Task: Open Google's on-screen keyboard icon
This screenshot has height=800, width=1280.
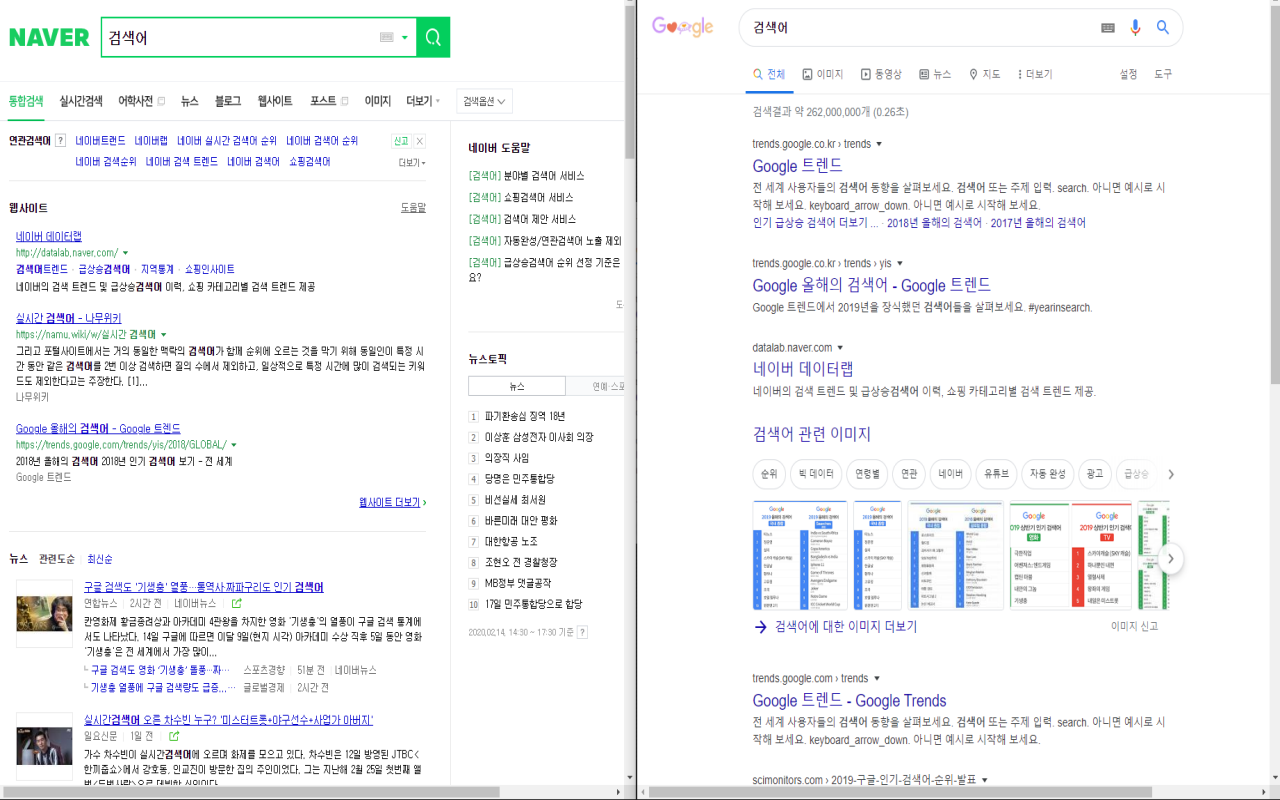Action: click(1106, 28)
